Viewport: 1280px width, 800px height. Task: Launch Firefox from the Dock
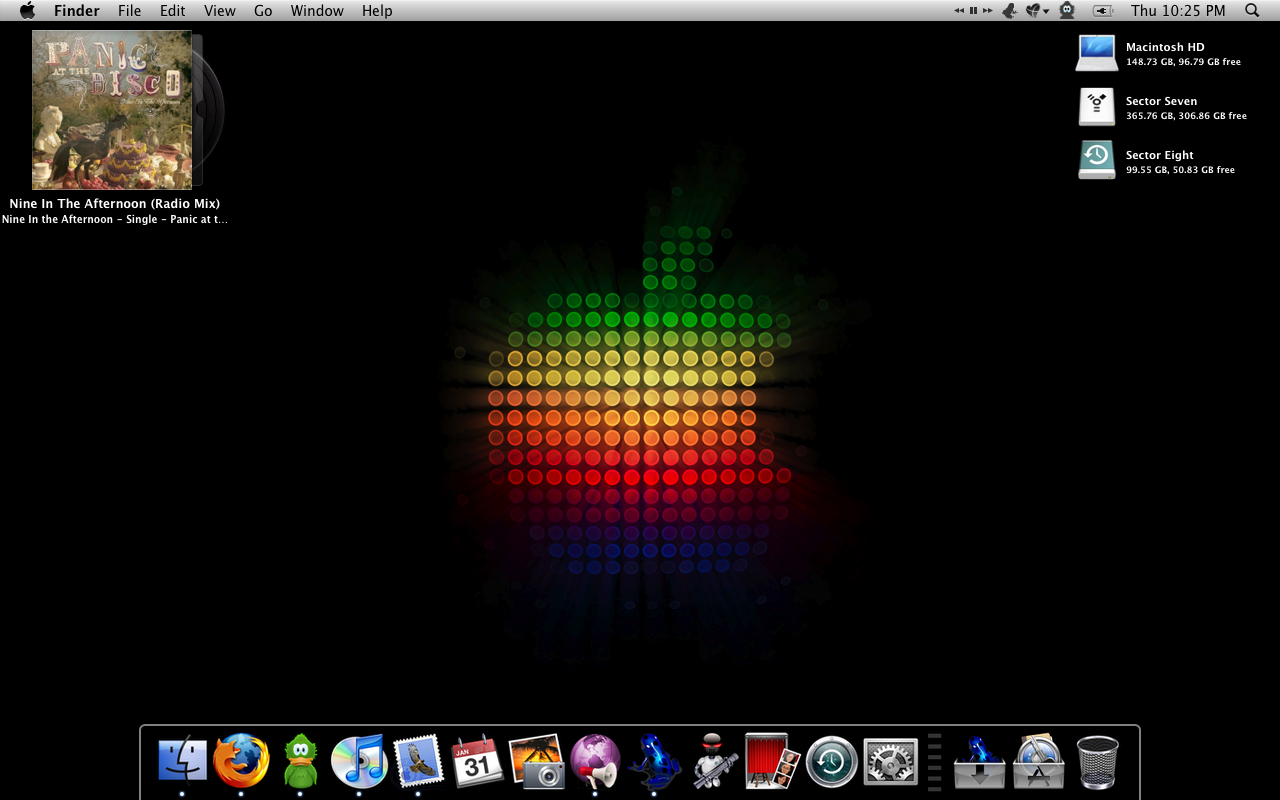coord(241,761)
